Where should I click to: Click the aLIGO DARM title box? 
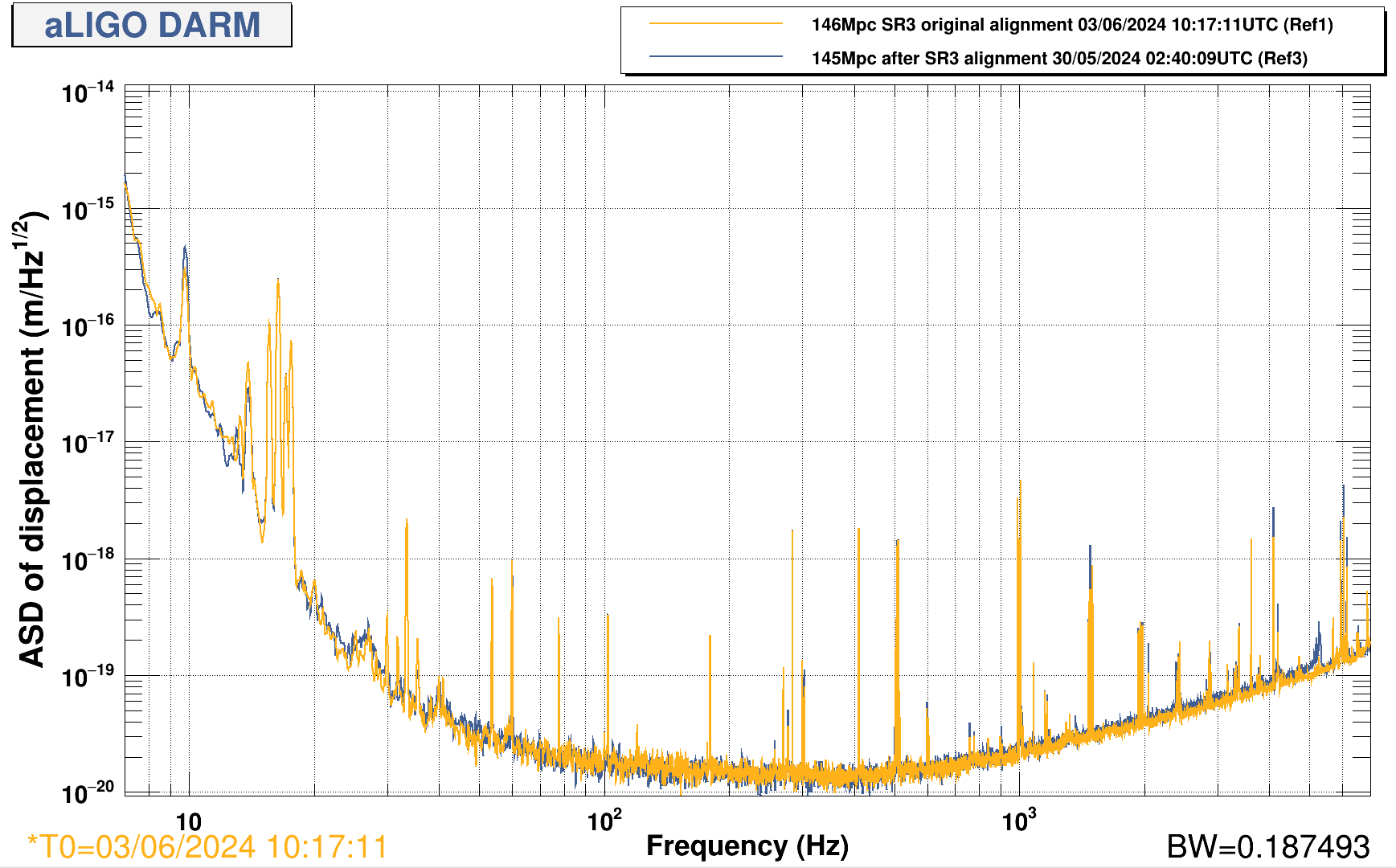(152, 25)
